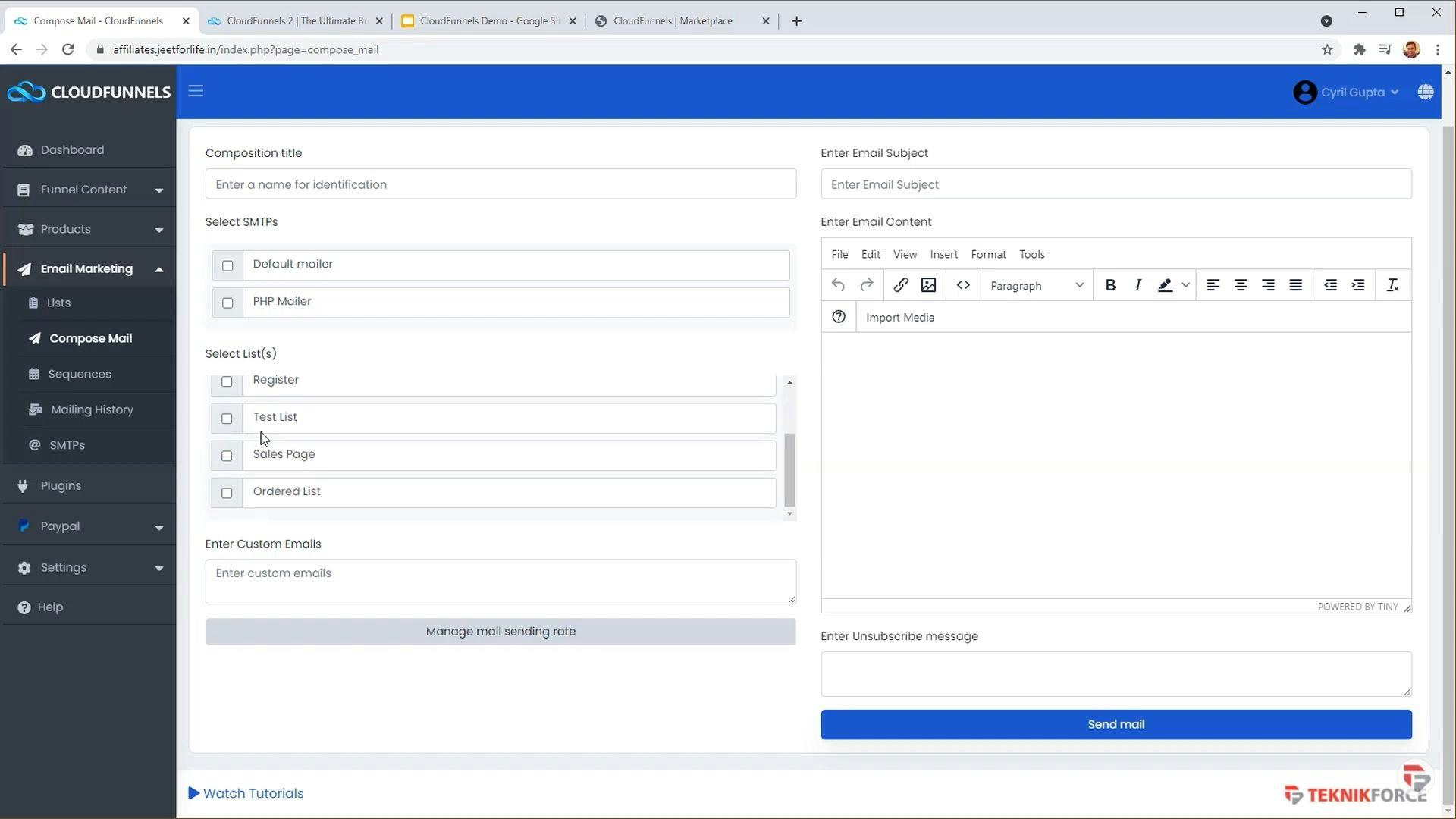The image size is (1456, 819).
Task: Open the Insert Link tool
Action: point(900,285)
